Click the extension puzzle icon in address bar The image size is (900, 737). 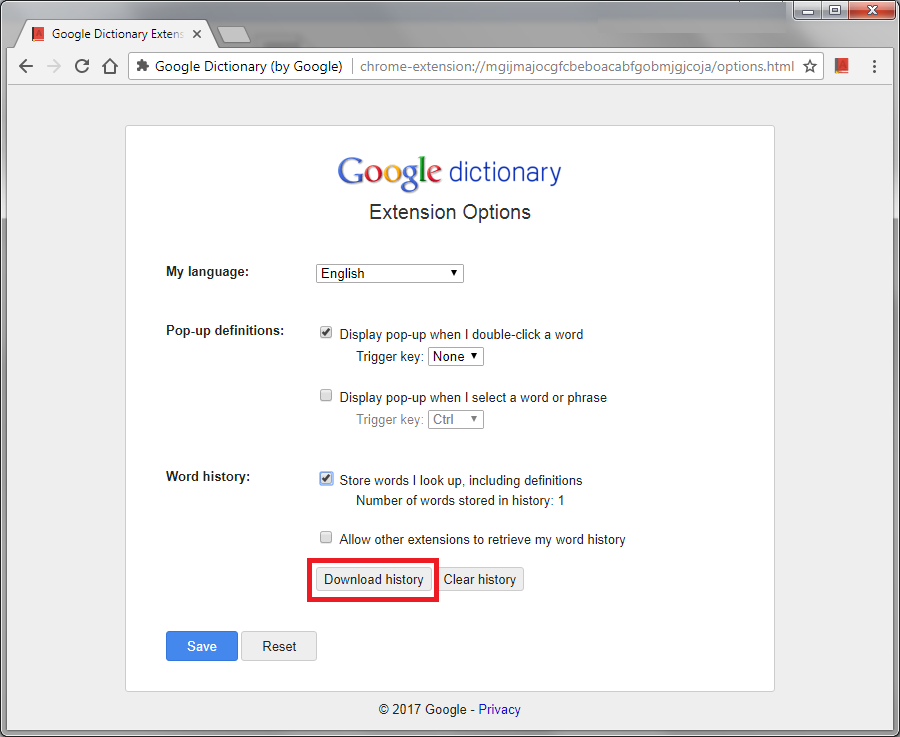142,66
